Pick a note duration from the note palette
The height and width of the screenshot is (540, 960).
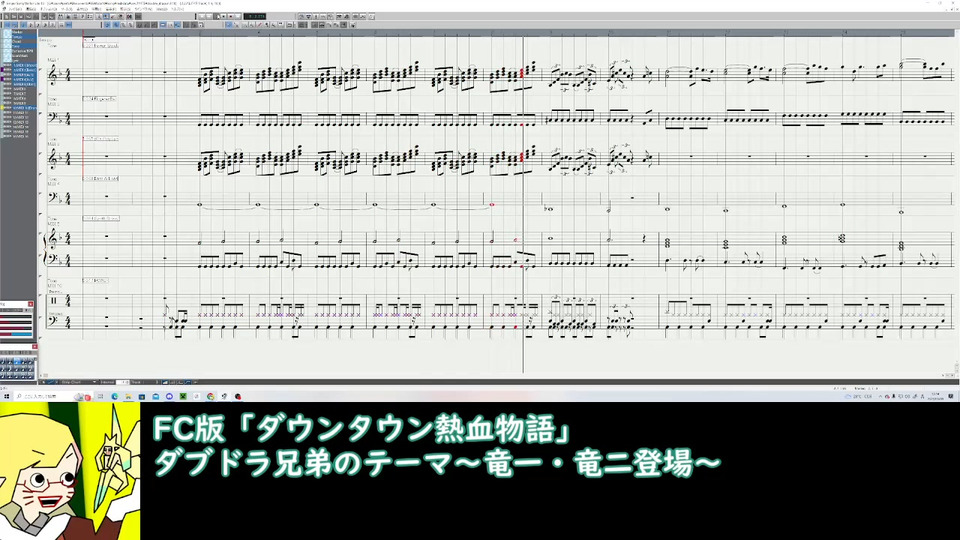(17, 361)
